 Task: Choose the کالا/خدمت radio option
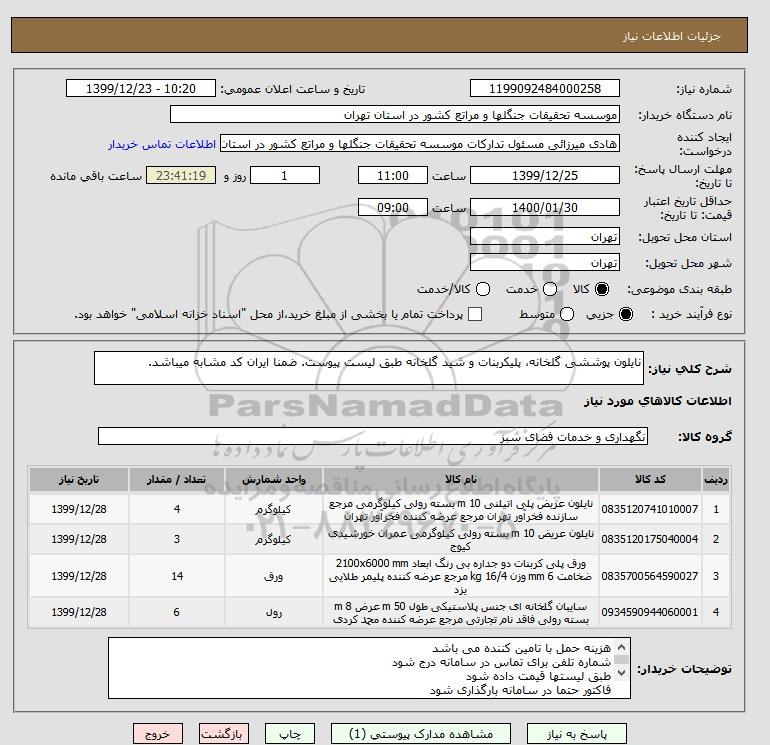[x=483, y=289]
